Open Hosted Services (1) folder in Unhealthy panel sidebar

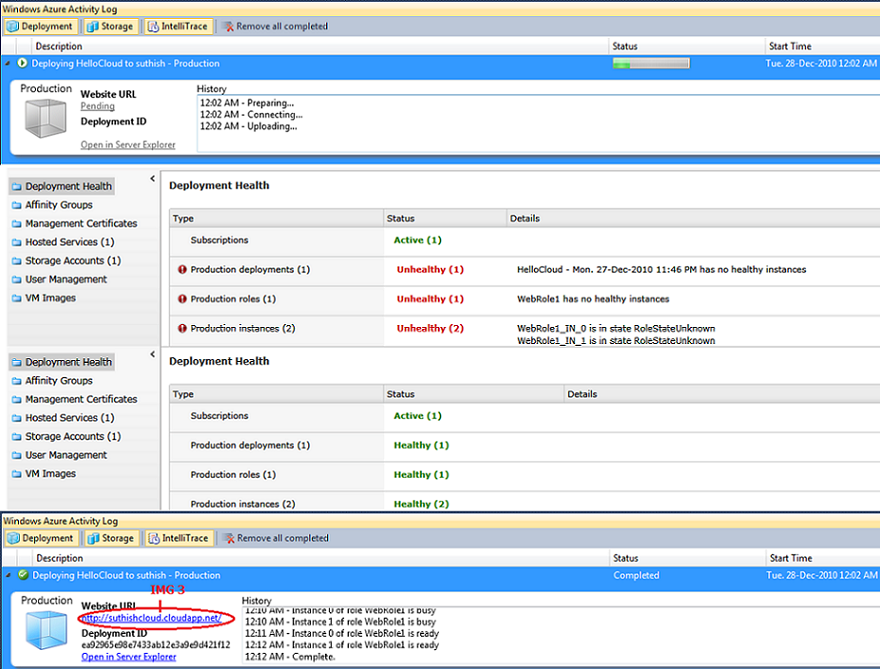[63, 242]
